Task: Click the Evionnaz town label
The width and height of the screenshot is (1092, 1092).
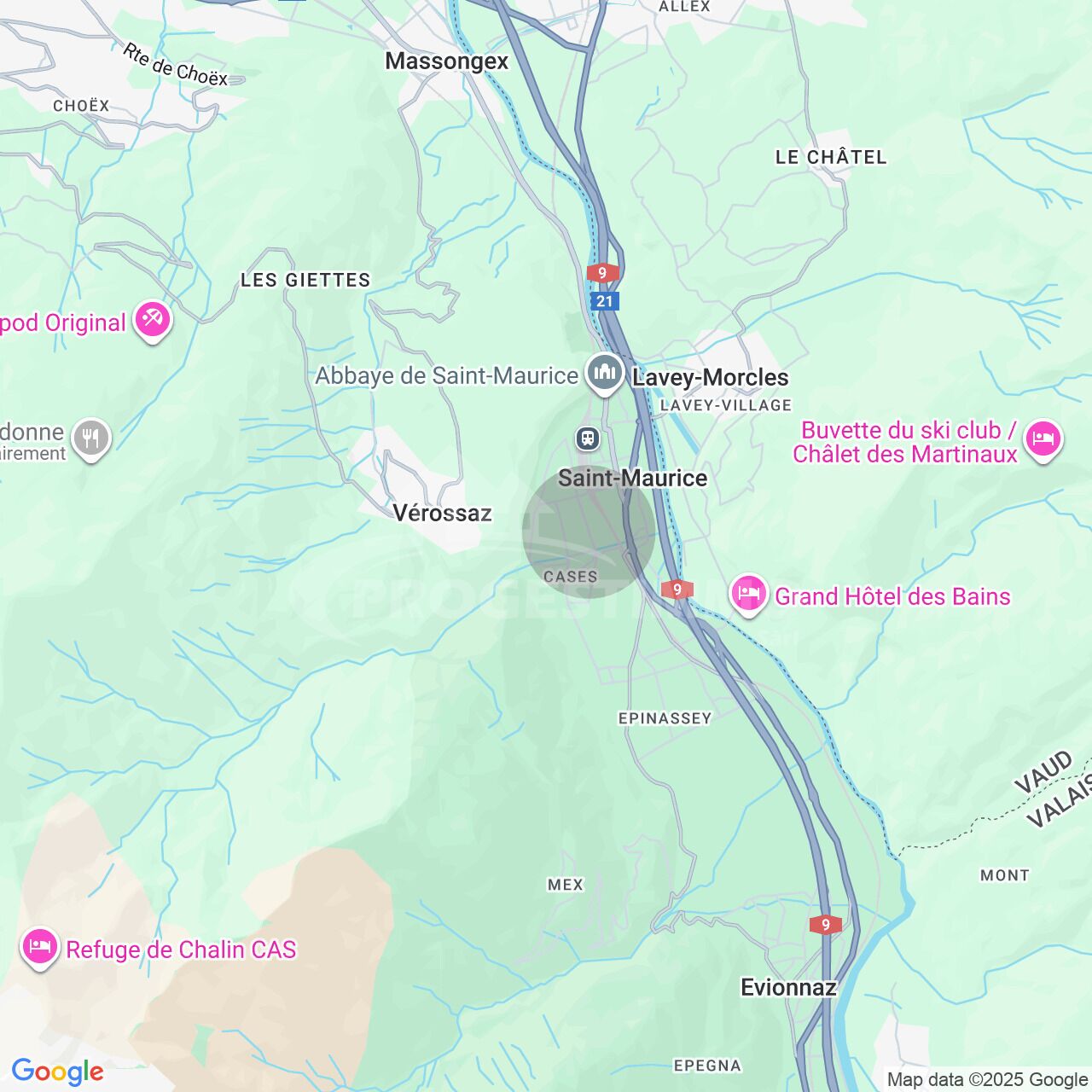Action: pos(788,987)
